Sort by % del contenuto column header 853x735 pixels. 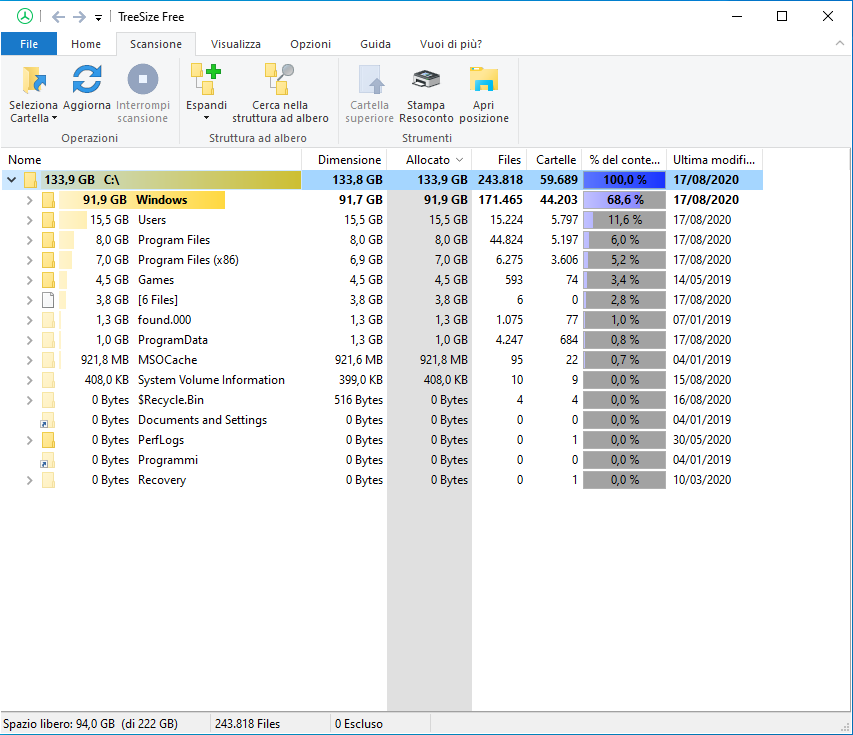click(625, 160)
